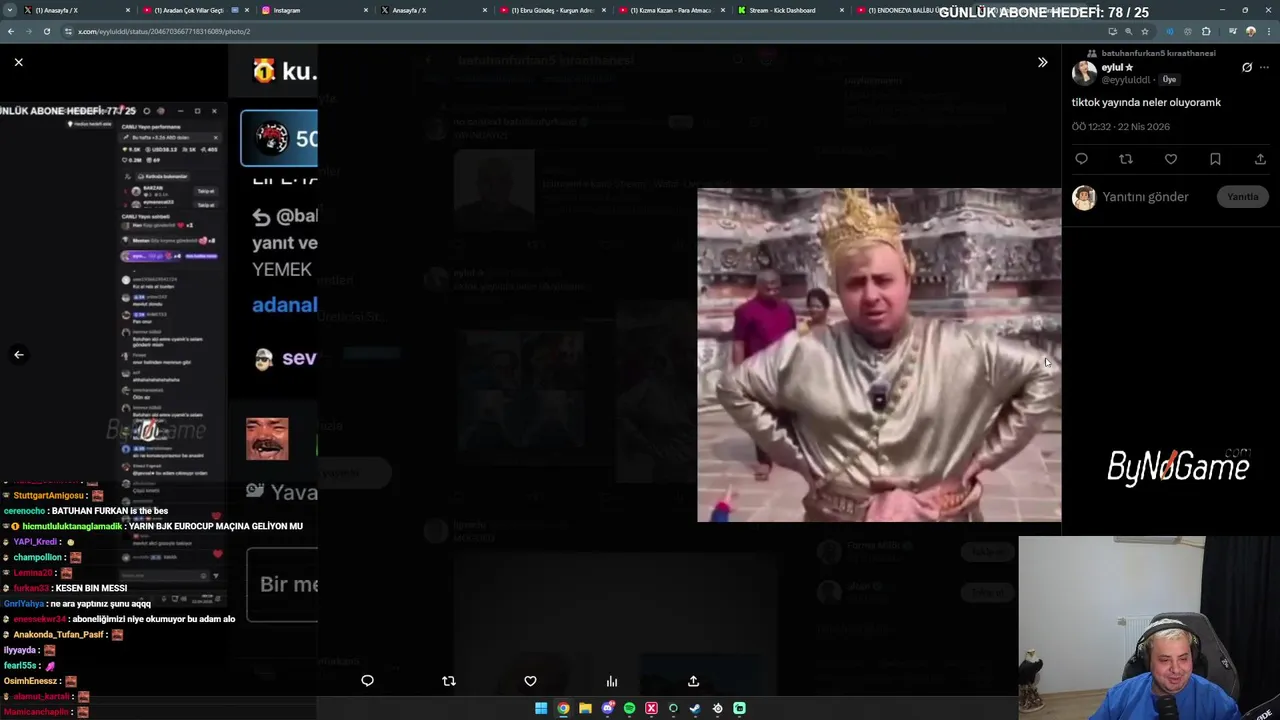Open Discord from the taskbar
1280x720 pixels.
tap(607, 708)
